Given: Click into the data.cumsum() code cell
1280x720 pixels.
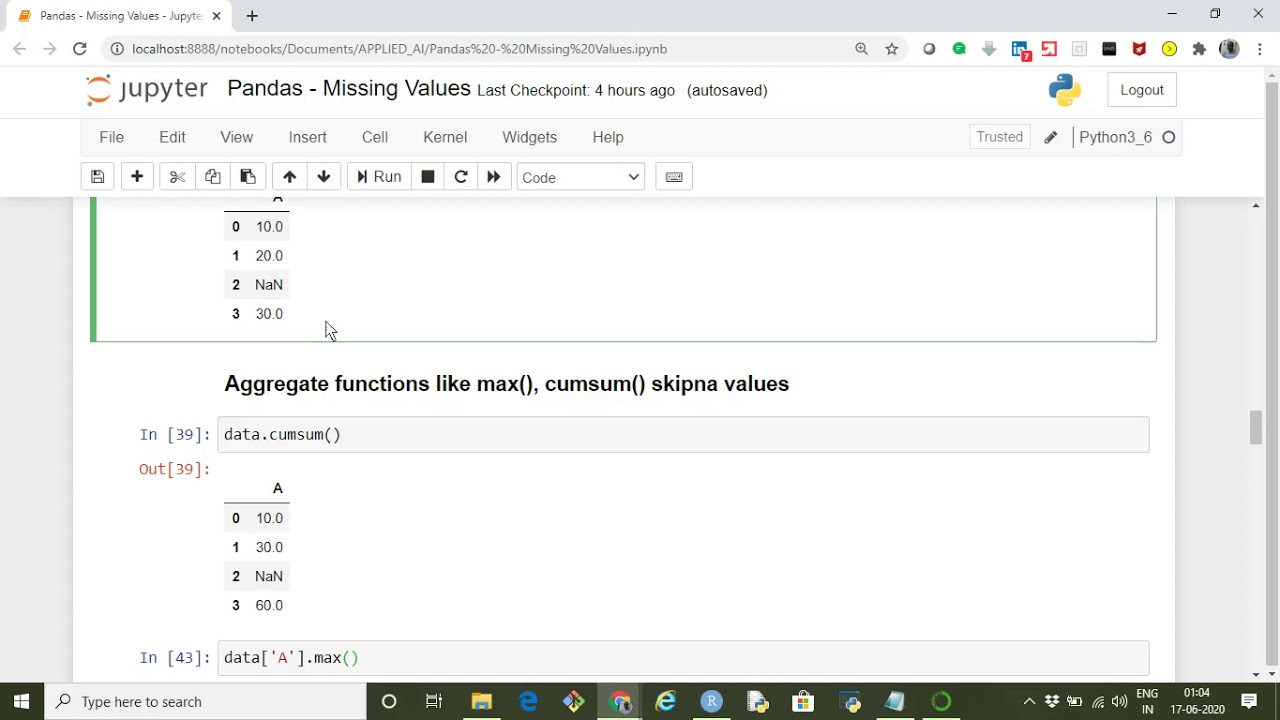Looking at the screenshot, I should point(684,434).
